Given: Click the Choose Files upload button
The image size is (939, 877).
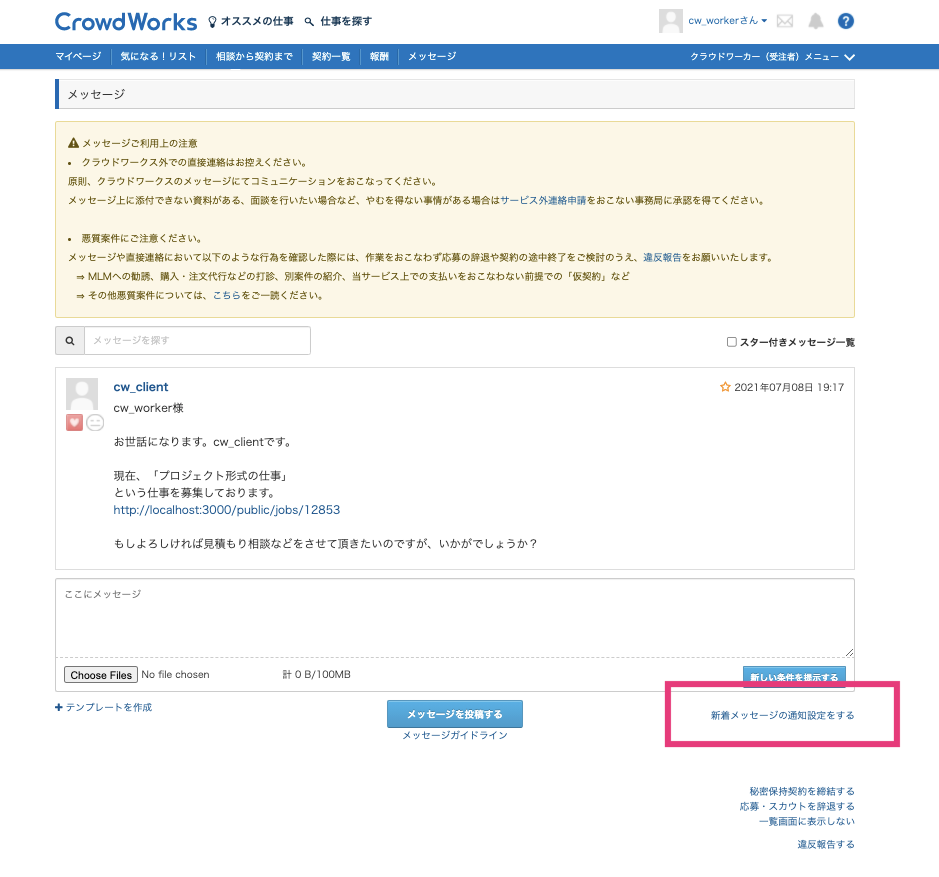Looking at the screenshot, I should (101, 675).
